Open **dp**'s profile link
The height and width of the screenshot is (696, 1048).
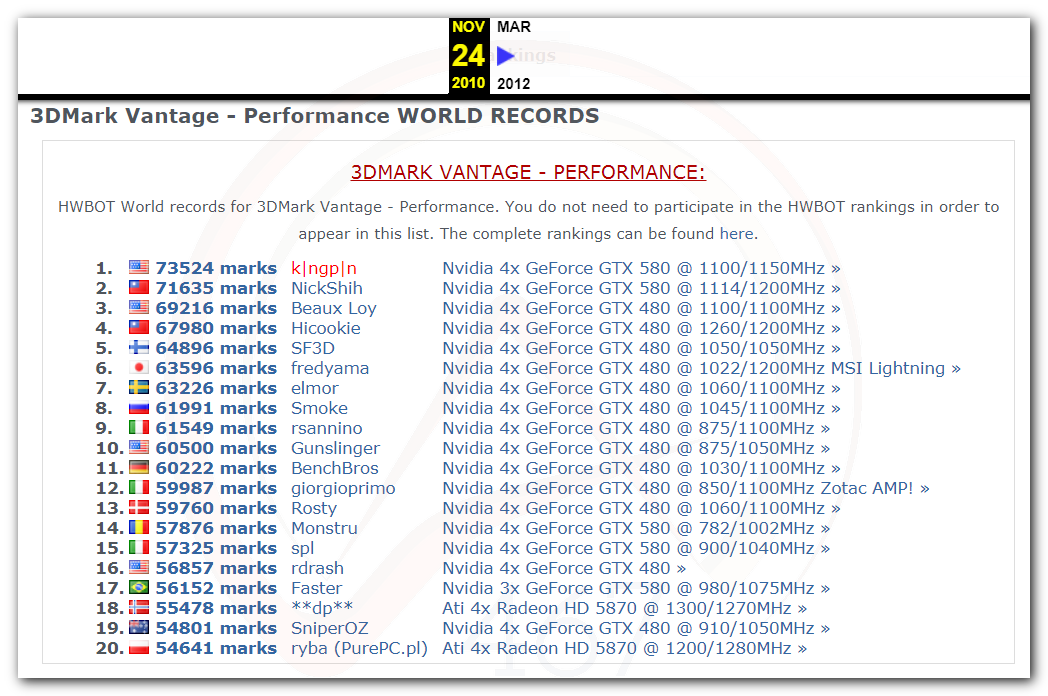click(x=321, y=608)
